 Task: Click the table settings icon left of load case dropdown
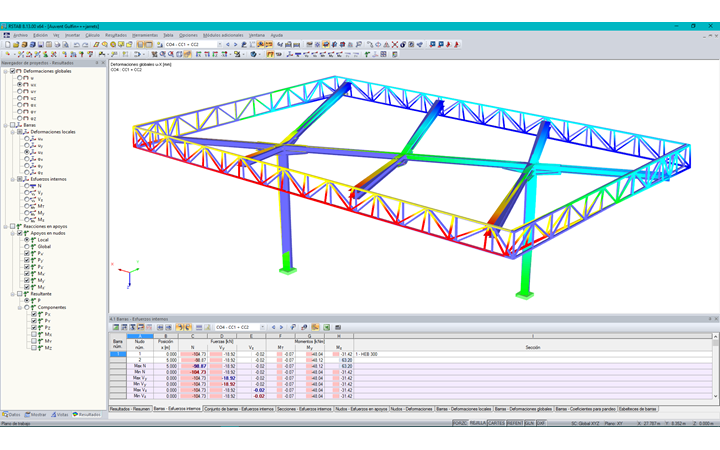point(208,327)
